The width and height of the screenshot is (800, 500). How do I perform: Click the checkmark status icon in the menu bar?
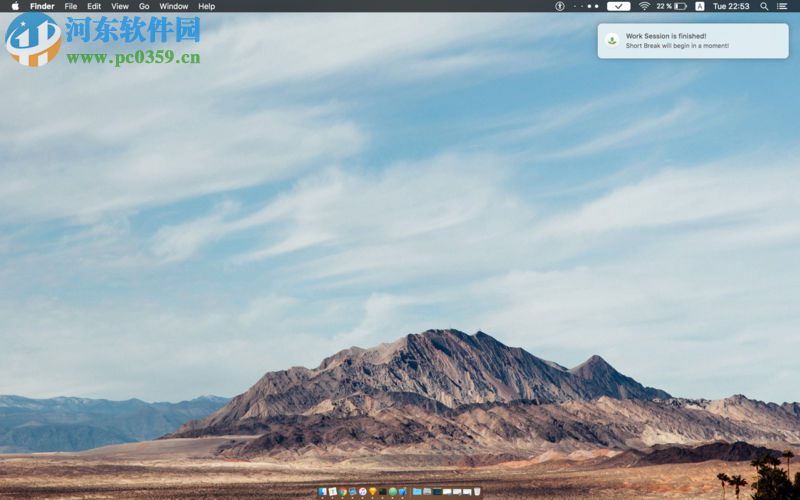[618, 6]
